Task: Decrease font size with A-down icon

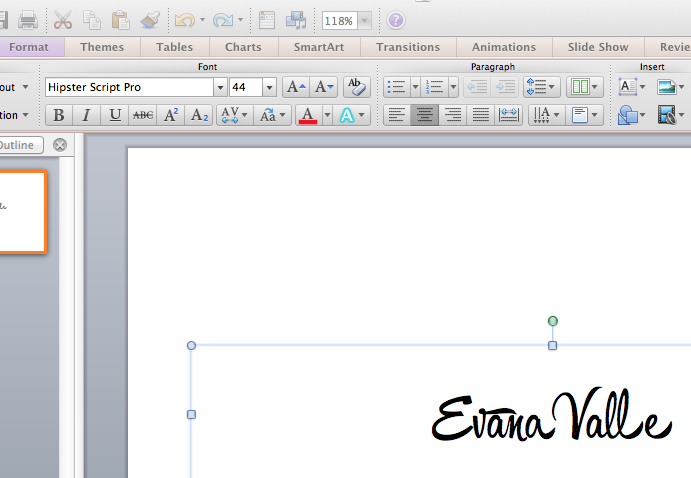Action: (x=323, y=87)
